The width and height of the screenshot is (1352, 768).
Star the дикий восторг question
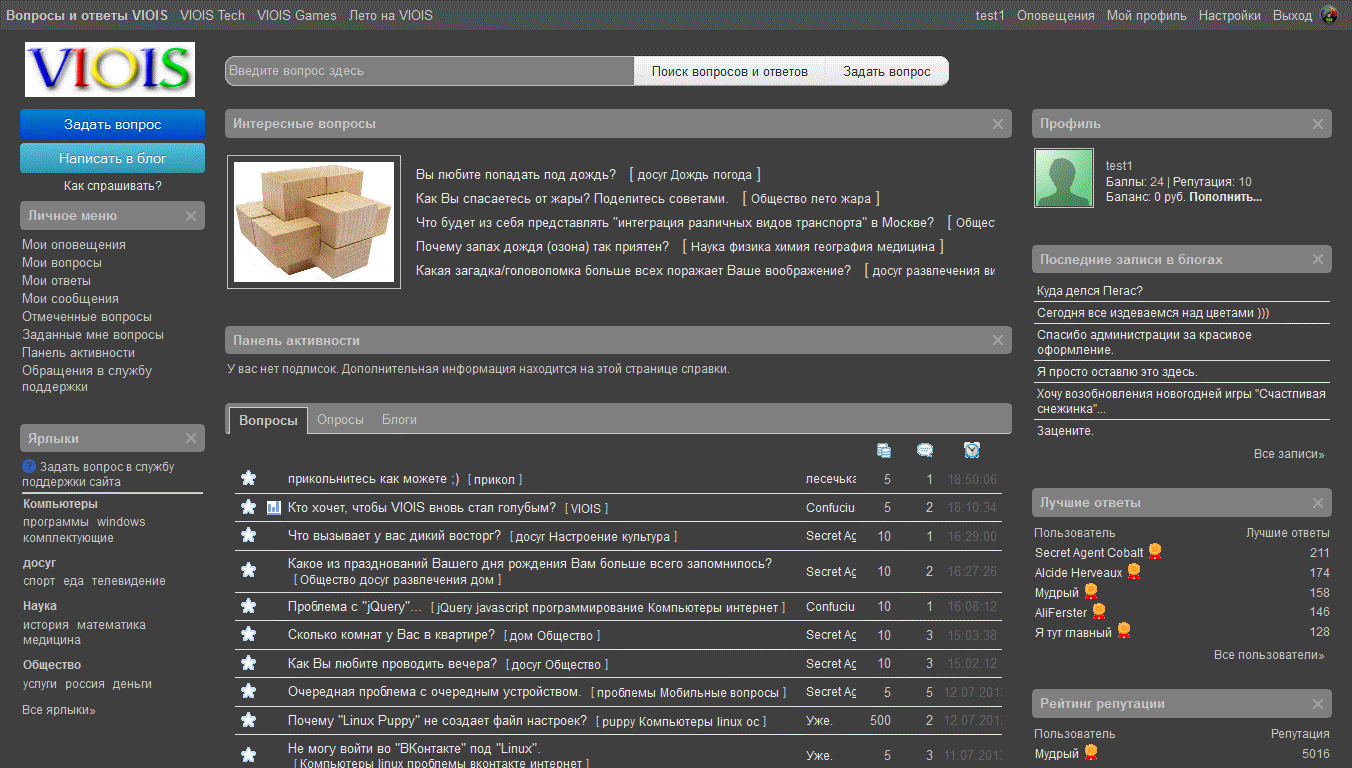[248, 535]
